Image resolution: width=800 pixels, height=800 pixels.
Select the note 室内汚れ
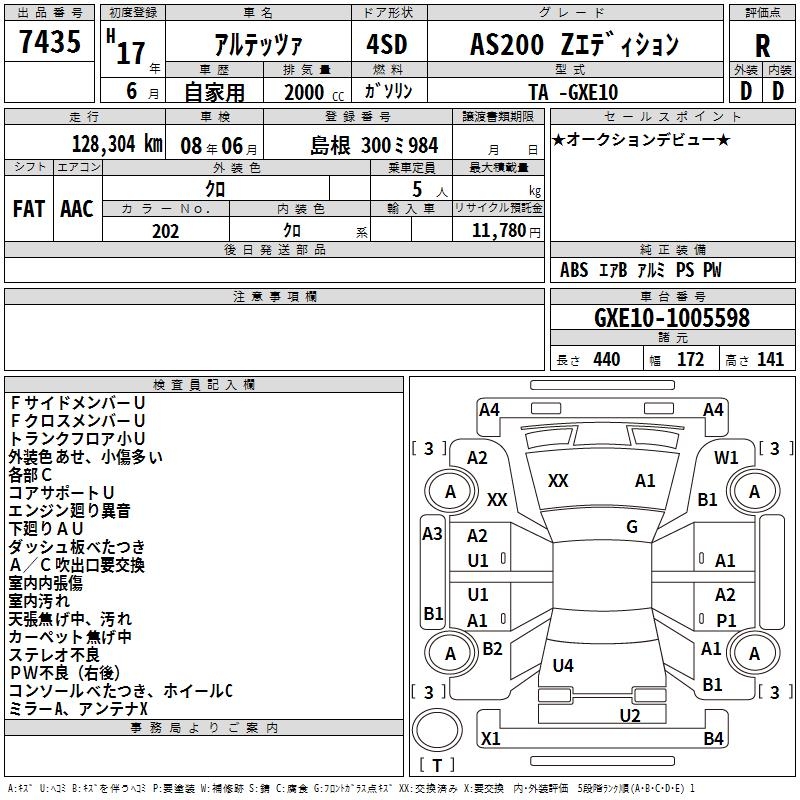pos(39,601)
